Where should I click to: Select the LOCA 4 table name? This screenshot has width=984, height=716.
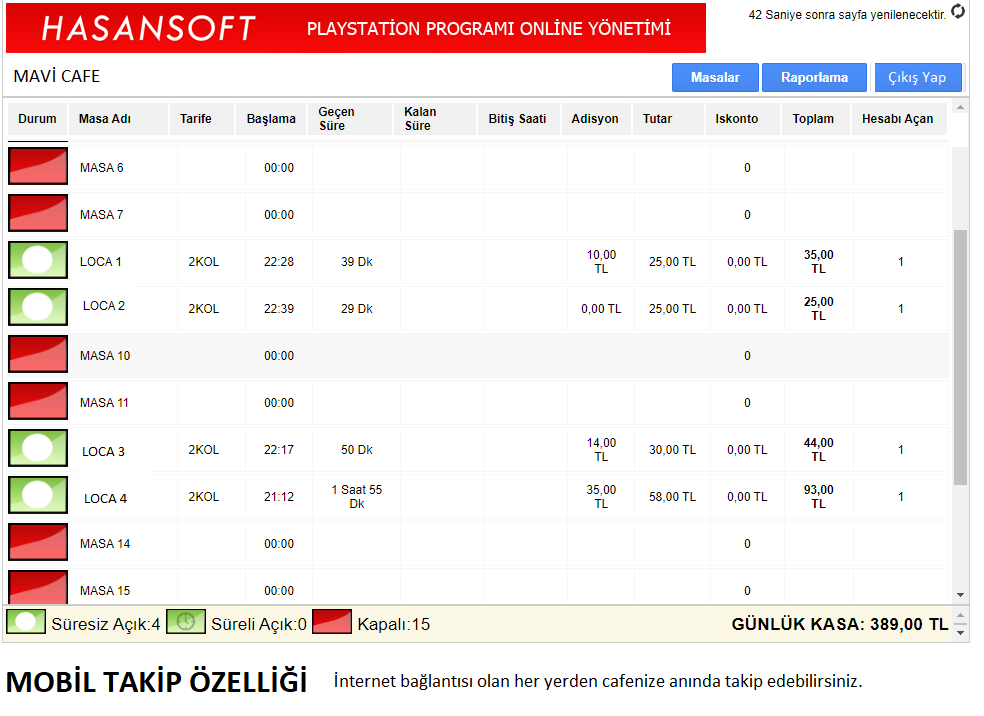pos(105,498)
